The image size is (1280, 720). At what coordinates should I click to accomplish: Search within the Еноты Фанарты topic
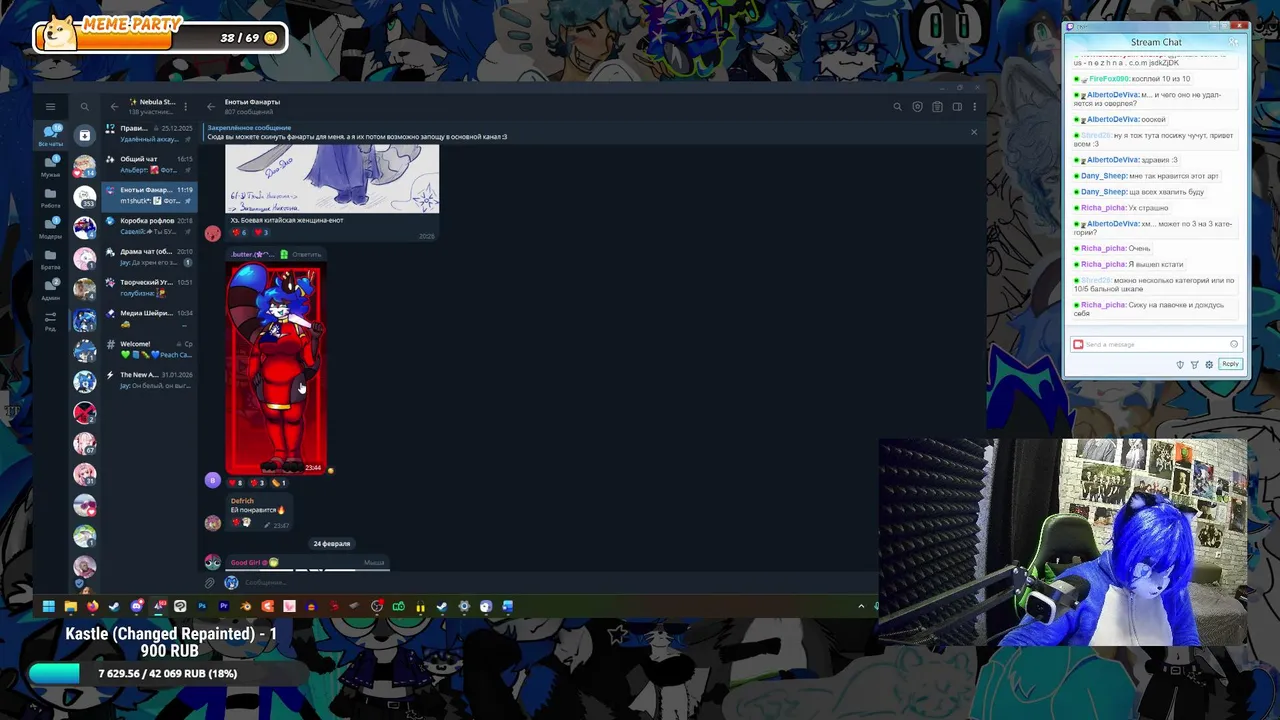(x=897, y=106)
